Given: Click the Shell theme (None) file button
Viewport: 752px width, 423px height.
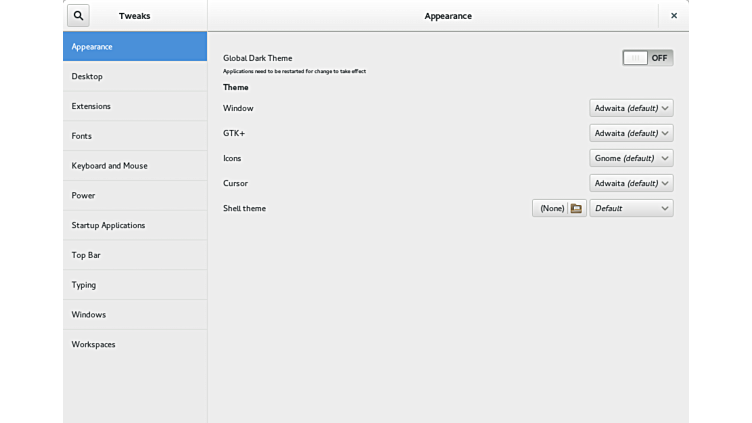Looking at the screenshot, I should [552, 208].
